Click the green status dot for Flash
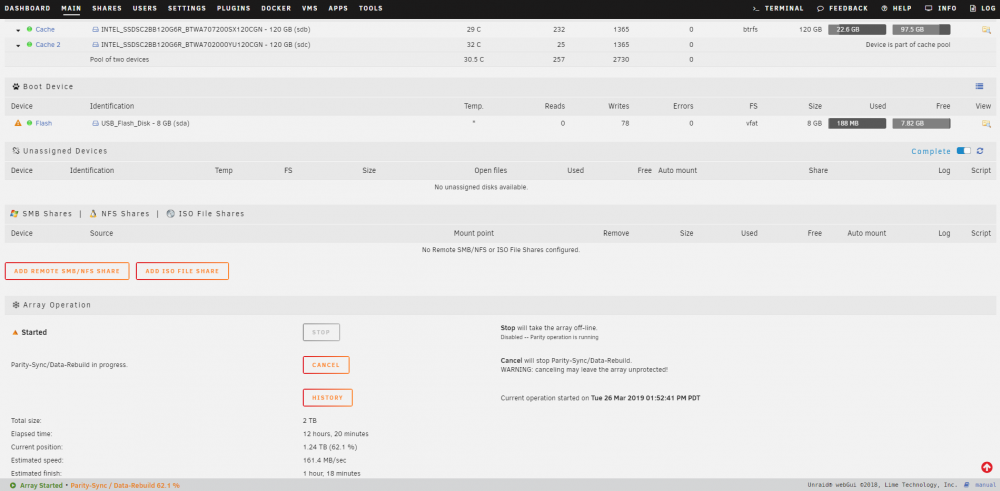 (x=29, y=123)
